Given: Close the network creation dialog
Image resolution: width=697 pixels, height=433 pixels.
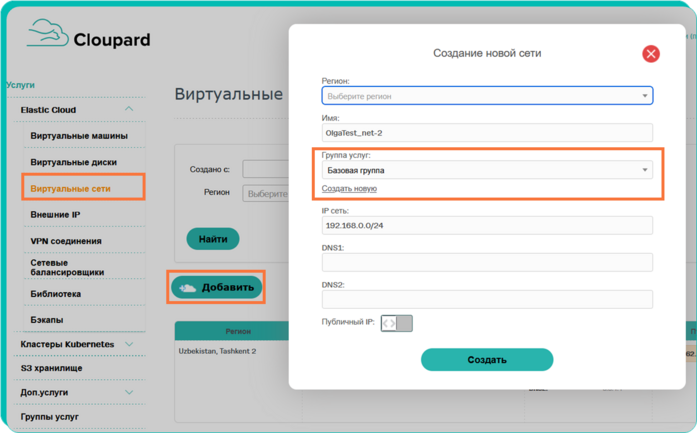Looking at the screenshot, I should click(x=651, y=54).
